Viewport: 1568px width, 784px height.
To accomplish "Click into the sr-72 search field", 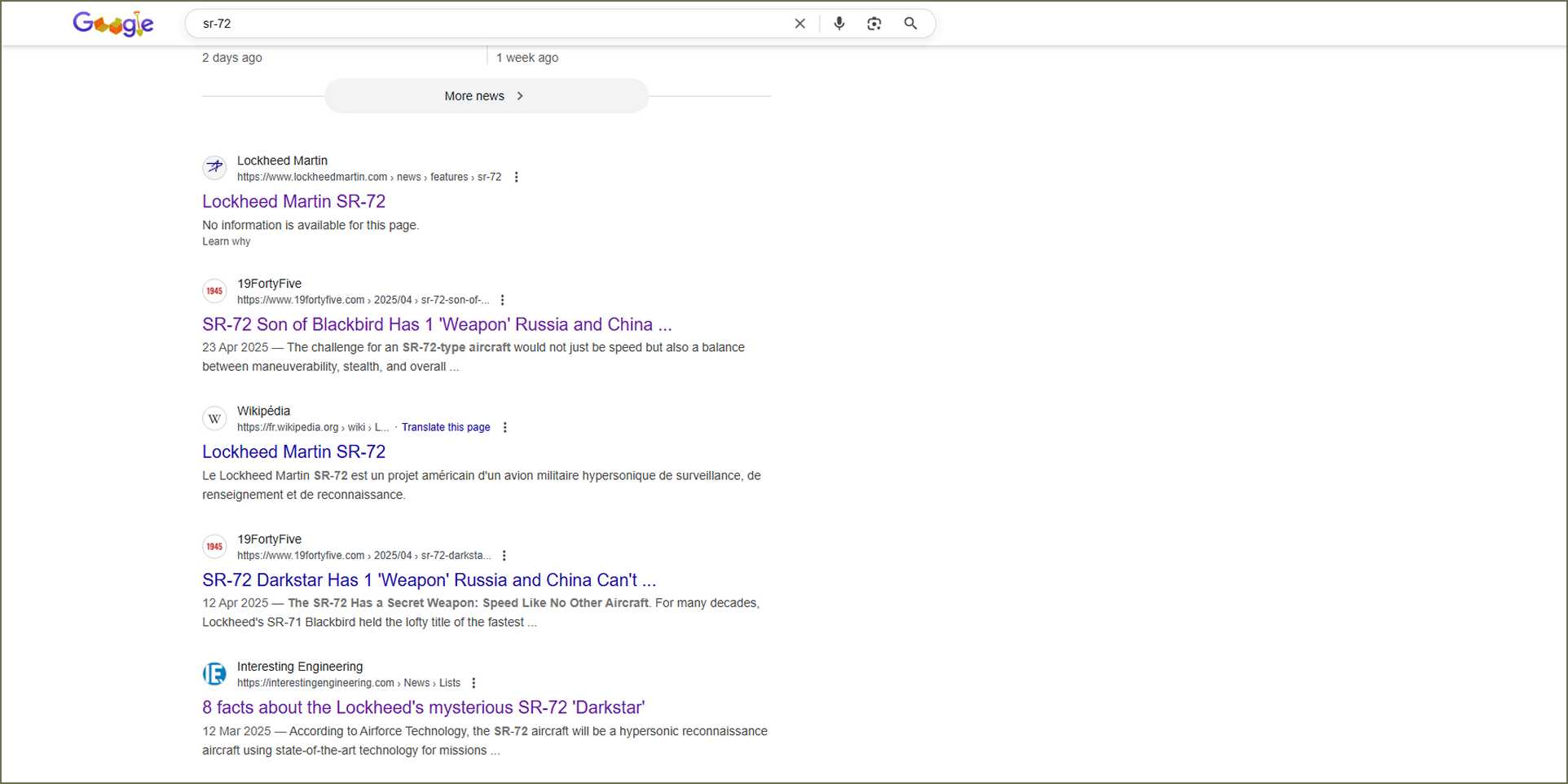I will click(489, 24).
